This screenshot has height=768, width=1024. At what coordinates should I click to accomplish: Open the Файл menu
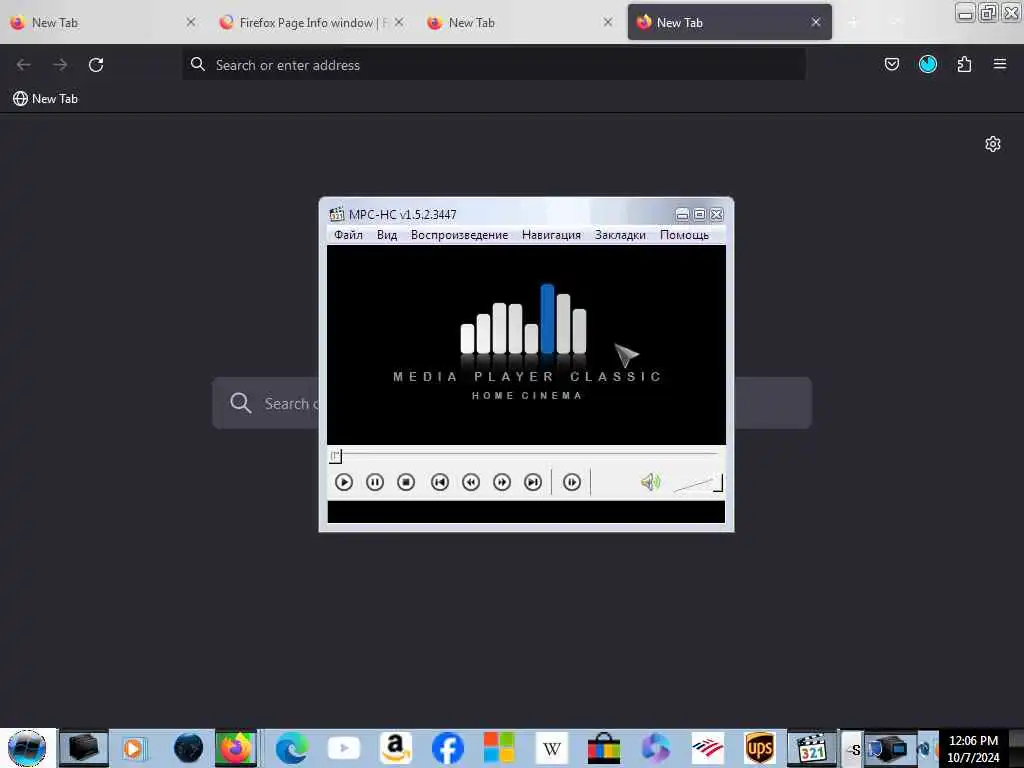click(348, 235)
